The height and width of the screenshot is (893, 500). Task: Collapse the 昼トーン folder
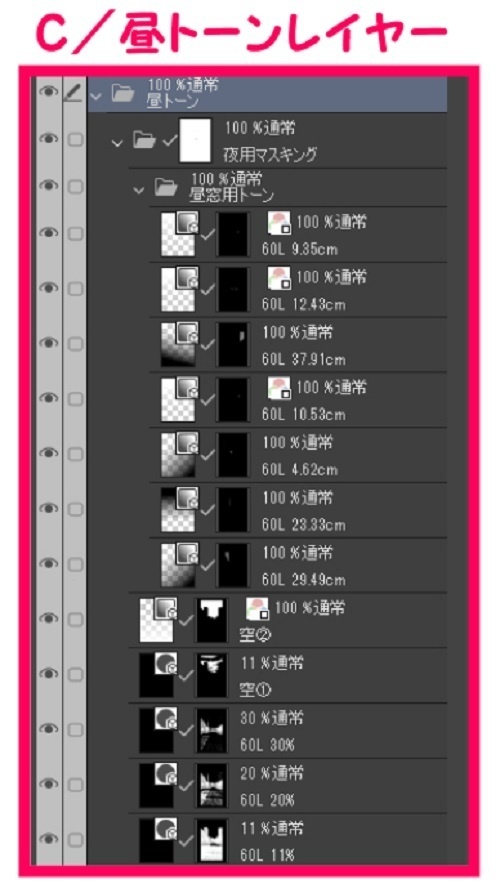pos(95,94)
